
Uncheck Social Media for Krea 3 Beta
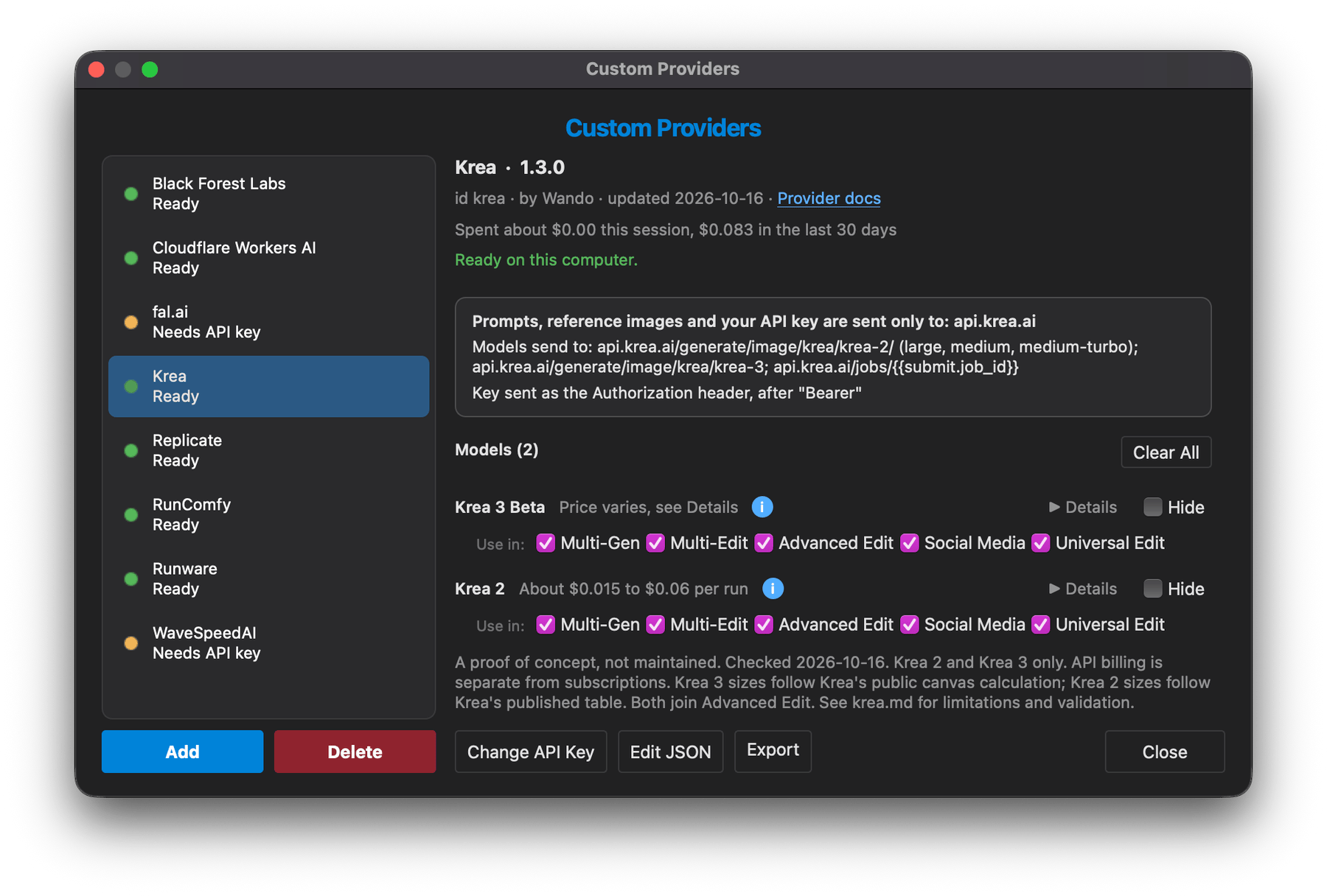pyautogui.click(x=910, y=543)
